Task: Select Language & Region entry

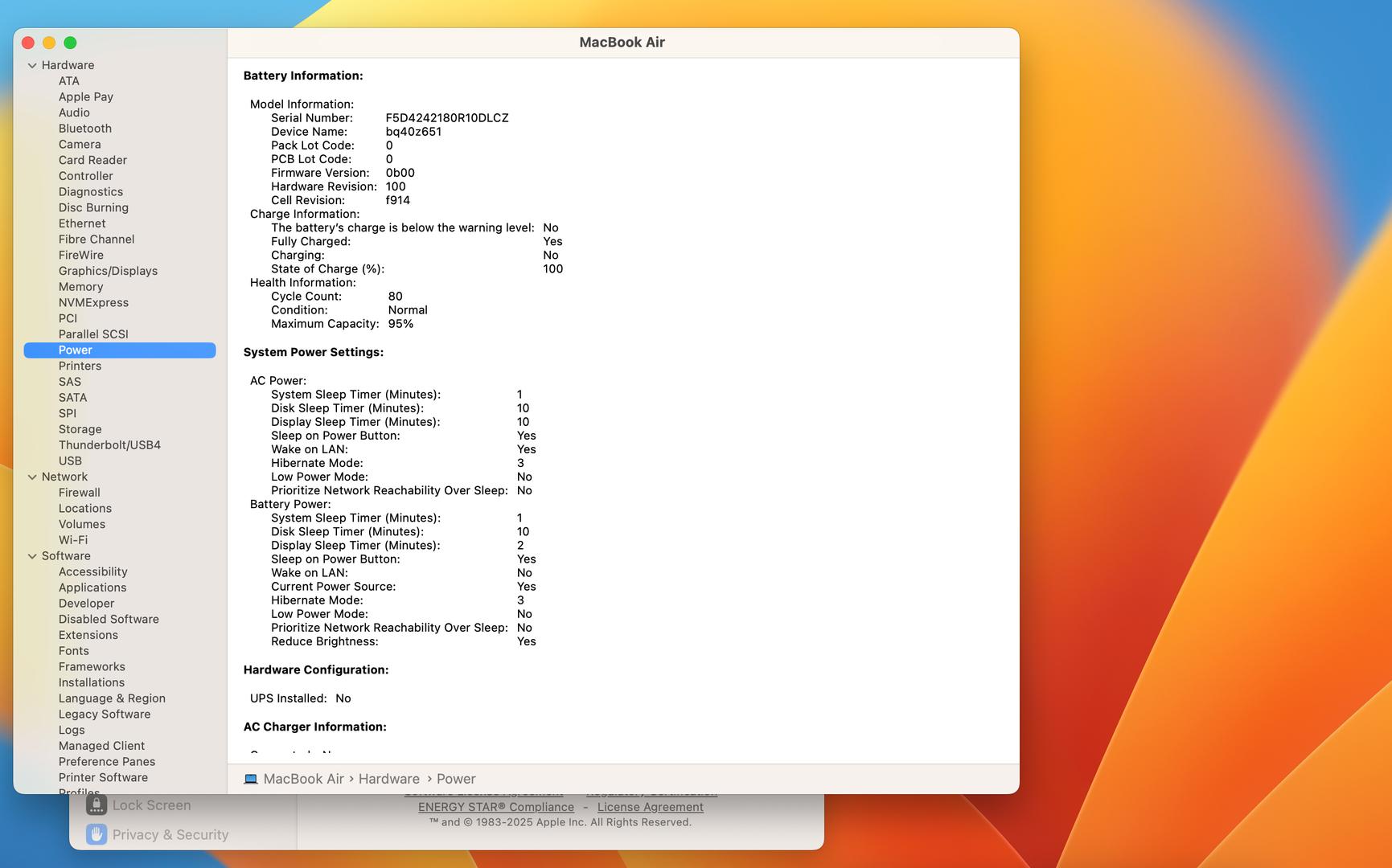Action: coord(112,698)
